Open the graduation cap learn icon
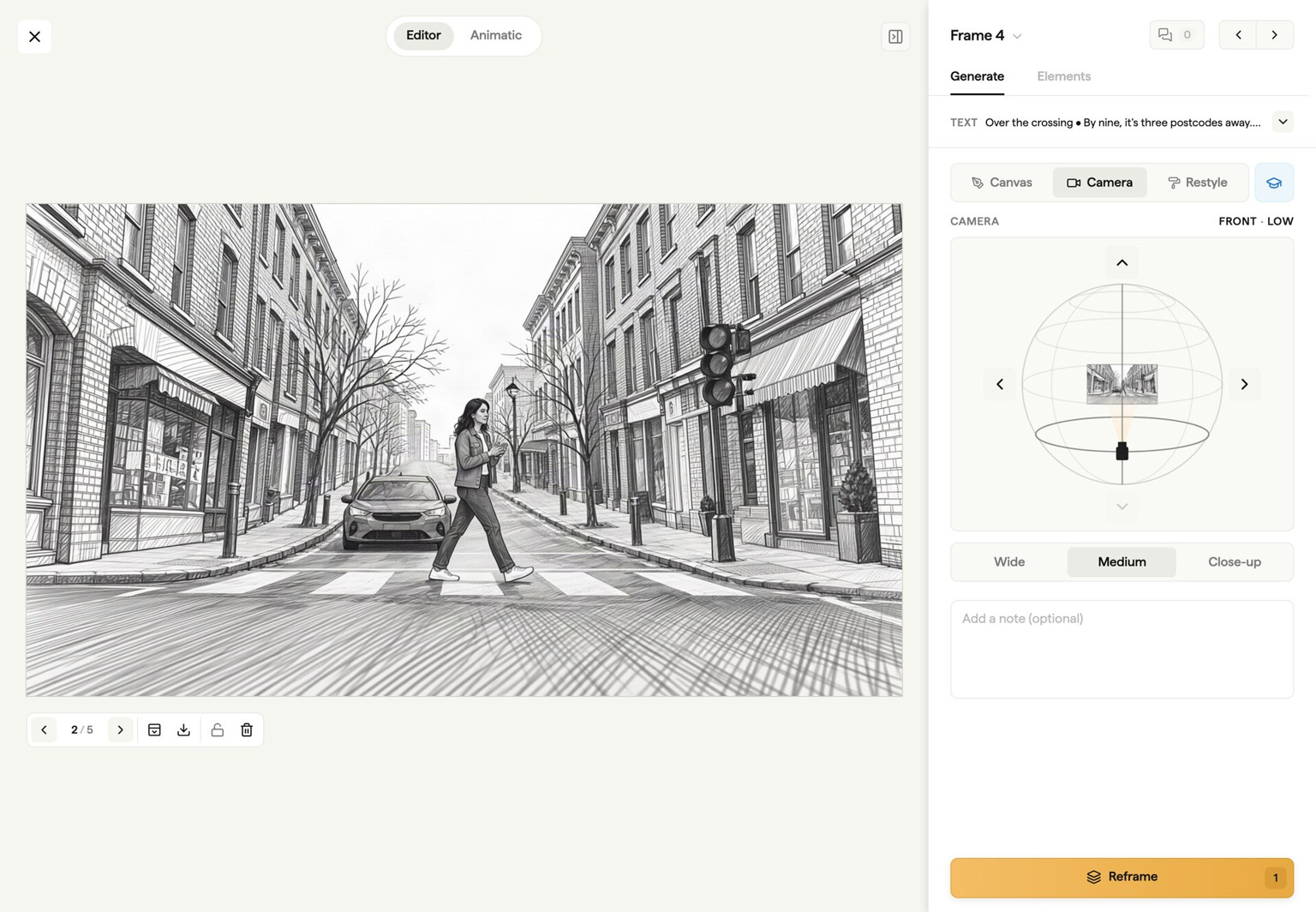Image resolution: width=1316 pixels, height=912 pixels. click(x=1274, y=183)
